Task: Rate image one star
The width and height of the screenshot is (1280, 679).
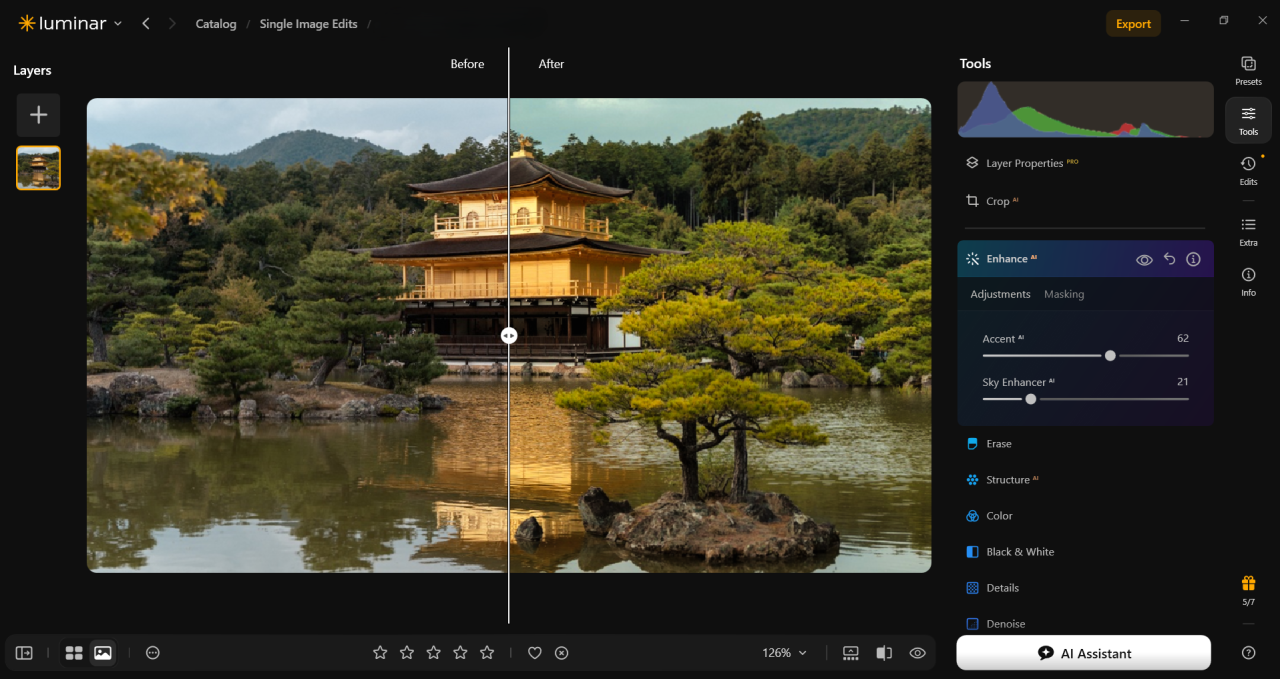Action: tap(380, 653)
